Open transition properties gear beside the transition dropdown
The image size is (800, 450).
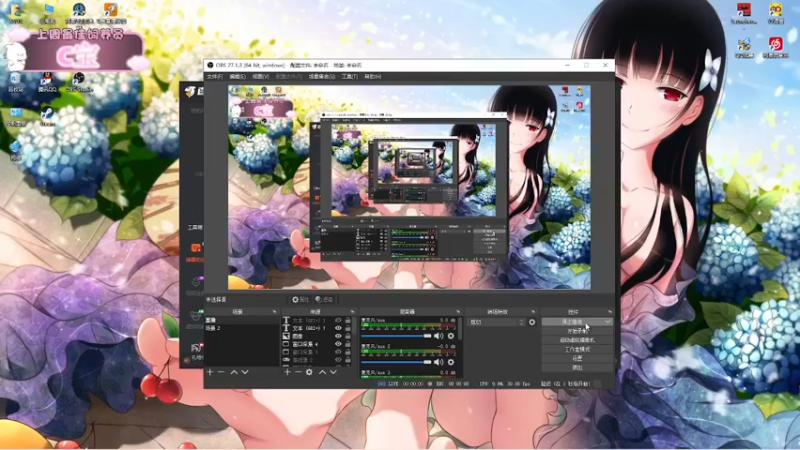click(x=532, y=322)
